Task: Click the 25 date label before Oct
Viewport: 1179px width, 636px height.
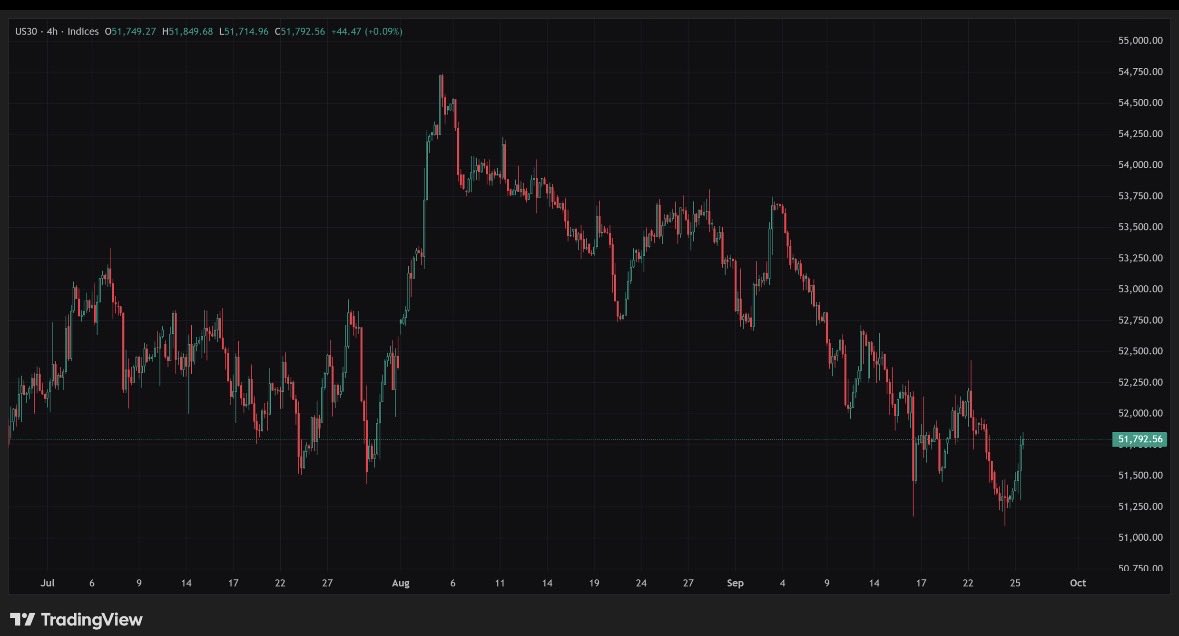Action: coord(1015,583)
